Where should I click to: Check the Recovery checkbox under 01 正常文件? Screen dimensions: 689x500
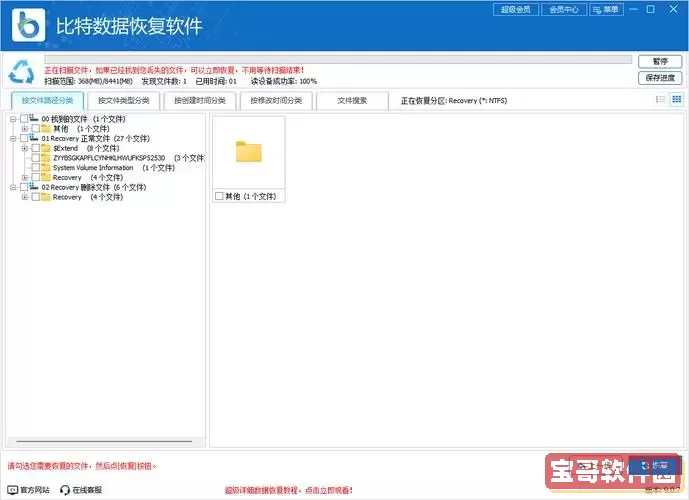click(36, 177)
